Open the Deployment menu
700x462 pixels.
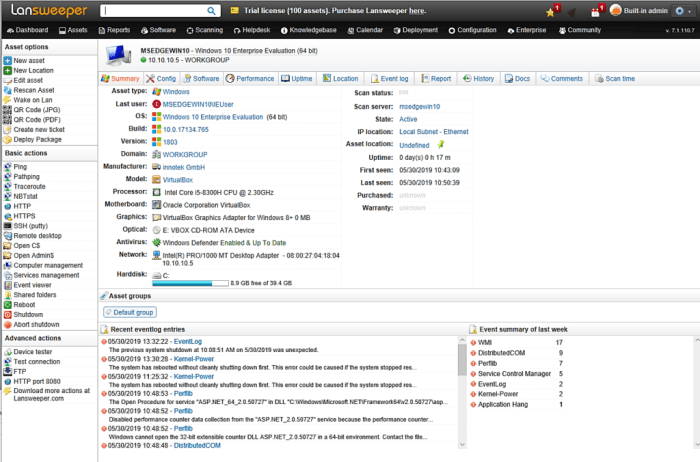[x=416, y=30]
